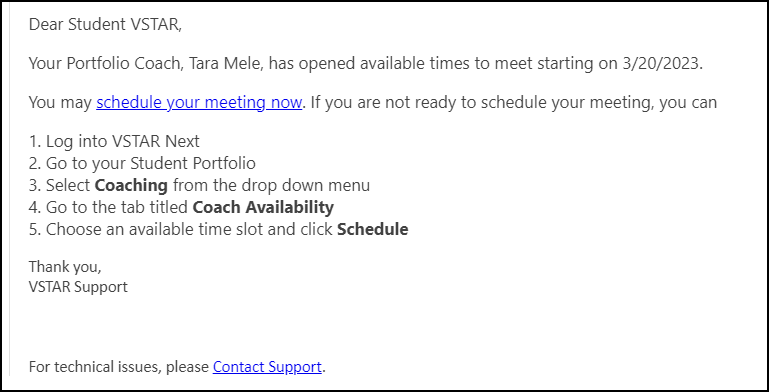Open the 'schedule your meeting now' link
The height and width of the screenshot is (392, 769).
(x=199, y=103)
